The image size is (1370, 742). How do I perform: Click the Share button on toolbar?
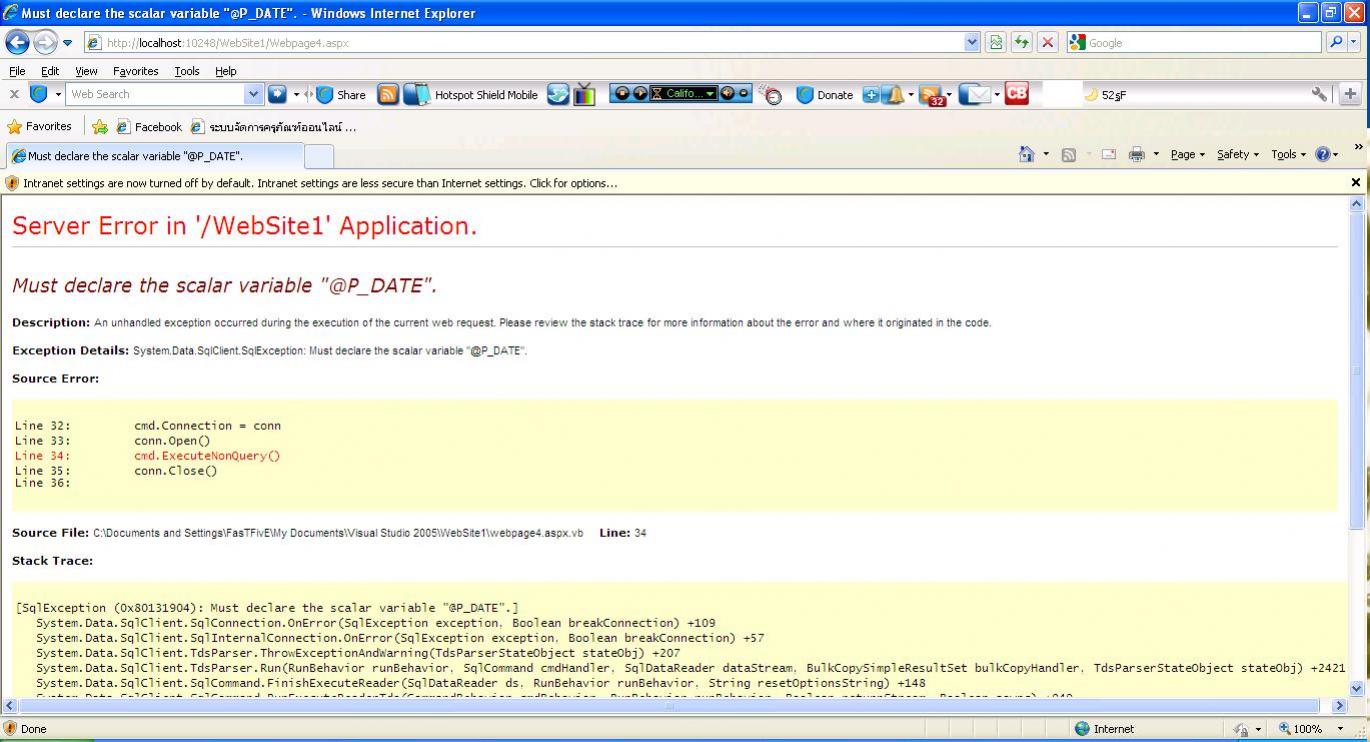(x=341, y=95)
